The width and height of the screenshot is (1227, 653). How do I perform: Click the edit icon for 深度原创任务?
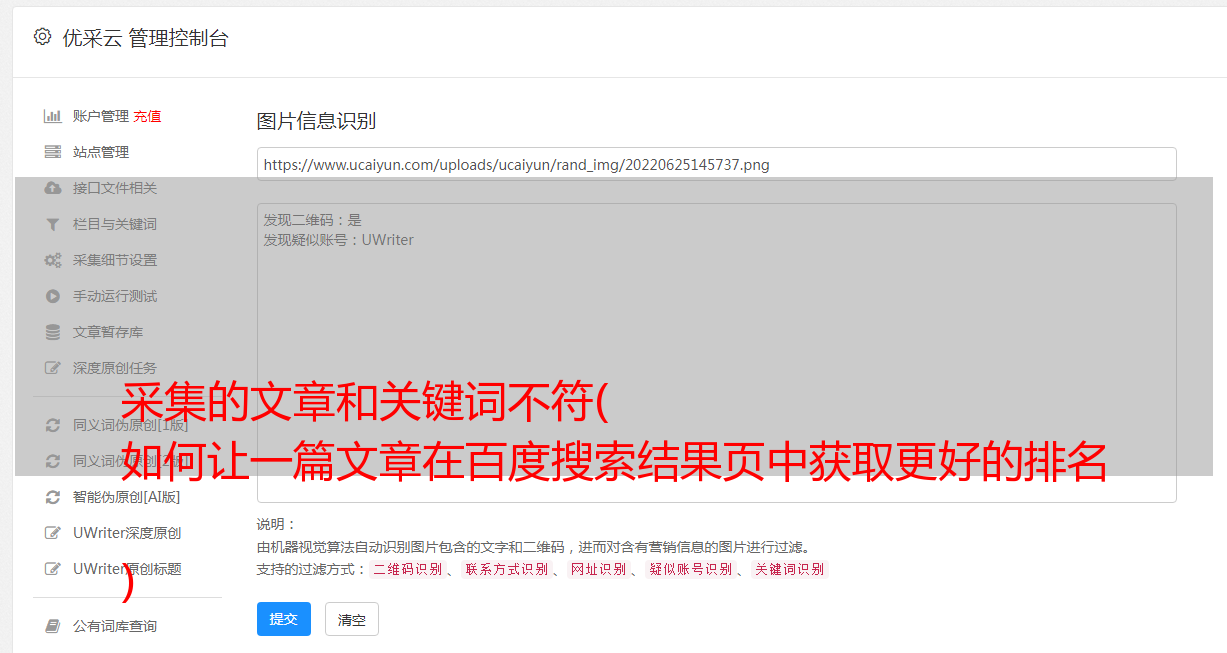[x=53, y=368]
